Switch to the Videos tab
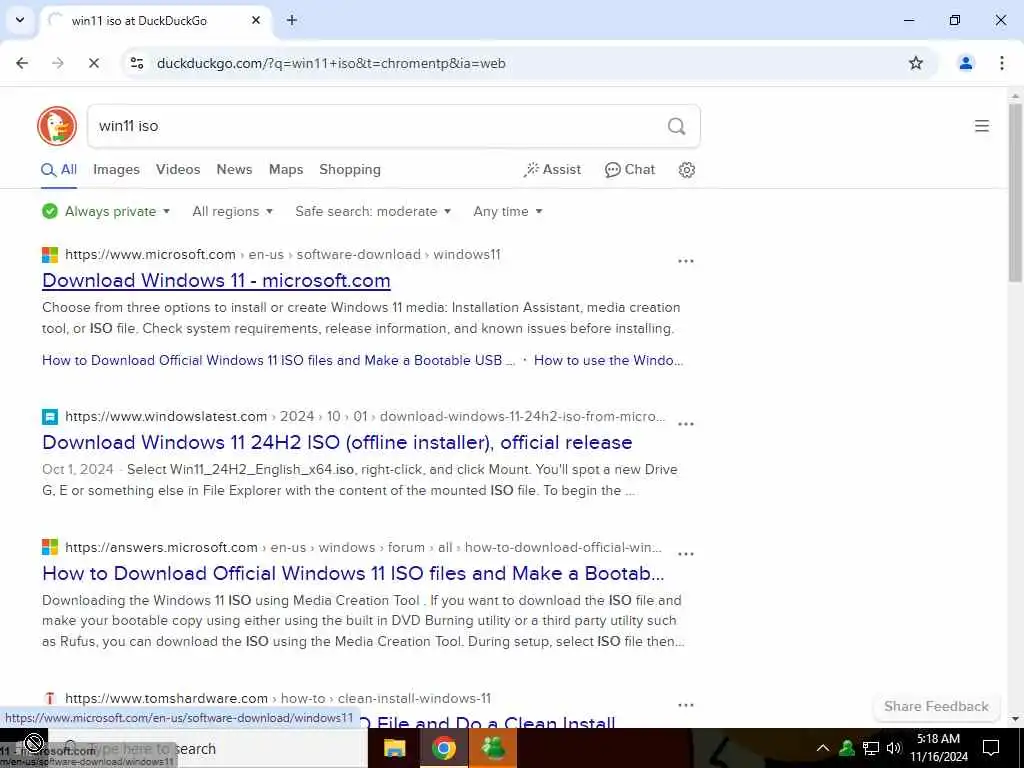The width and height of the screenshot is (1024, 768). (x=178, y=170)
